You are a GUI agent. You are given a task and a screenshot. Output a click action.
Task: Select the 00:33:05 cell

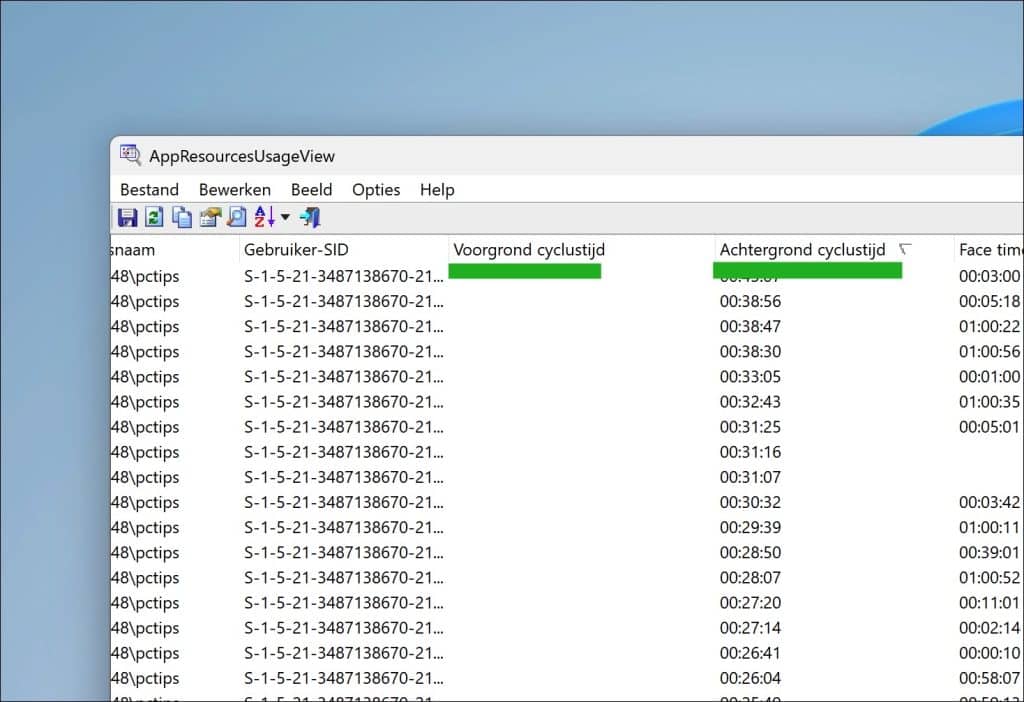(750, 377)
